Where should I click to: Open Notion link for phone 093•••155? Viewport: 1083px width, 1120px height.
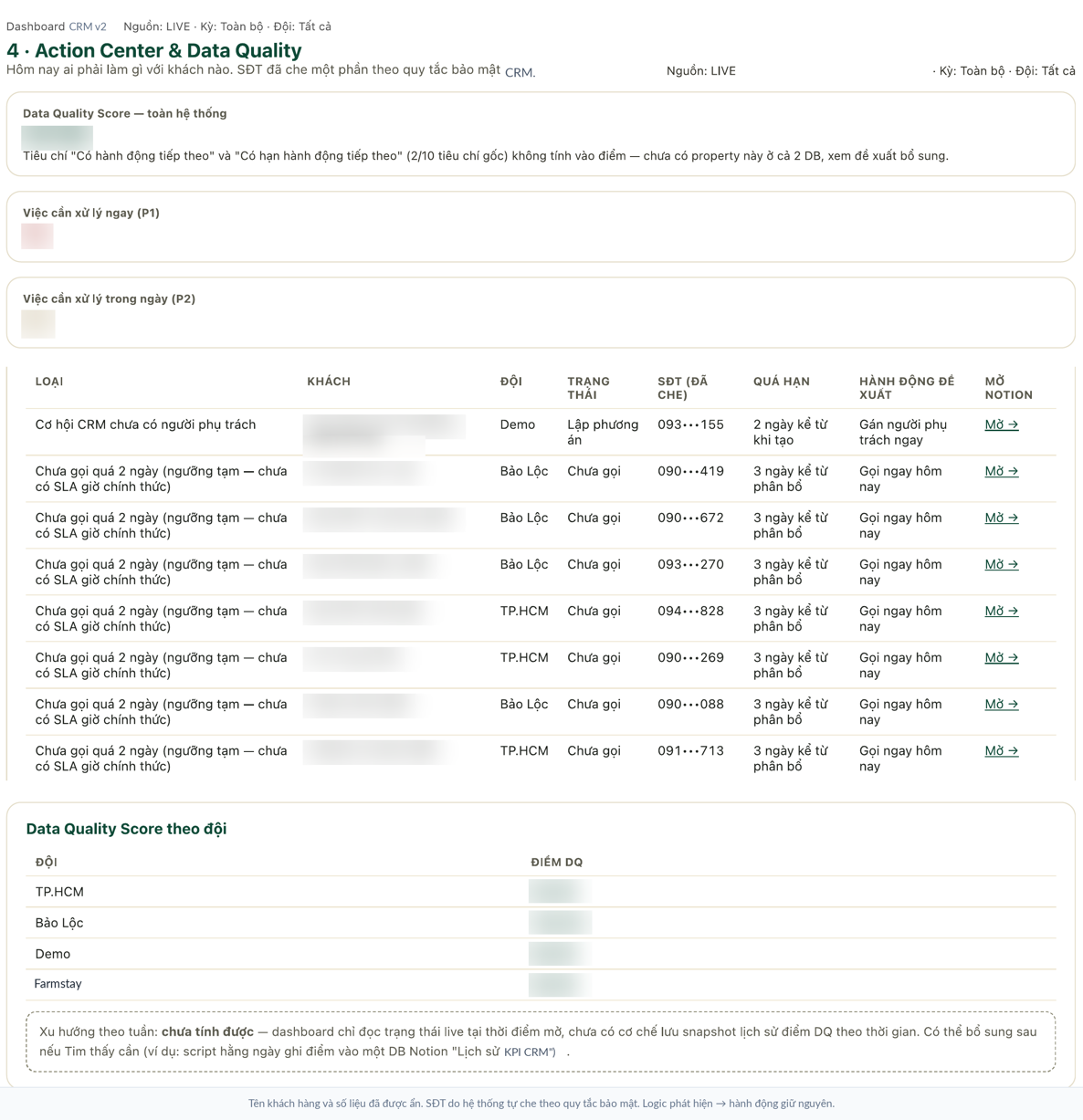coord(1001,424)
